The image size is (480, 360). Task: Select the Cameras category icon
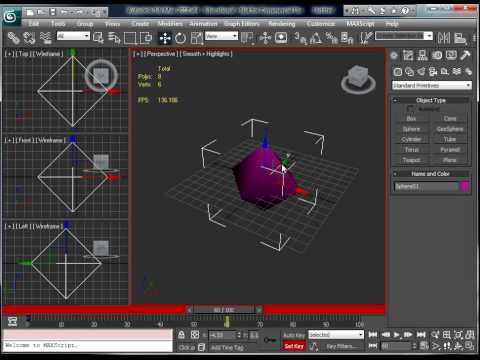tap(433, 72)
